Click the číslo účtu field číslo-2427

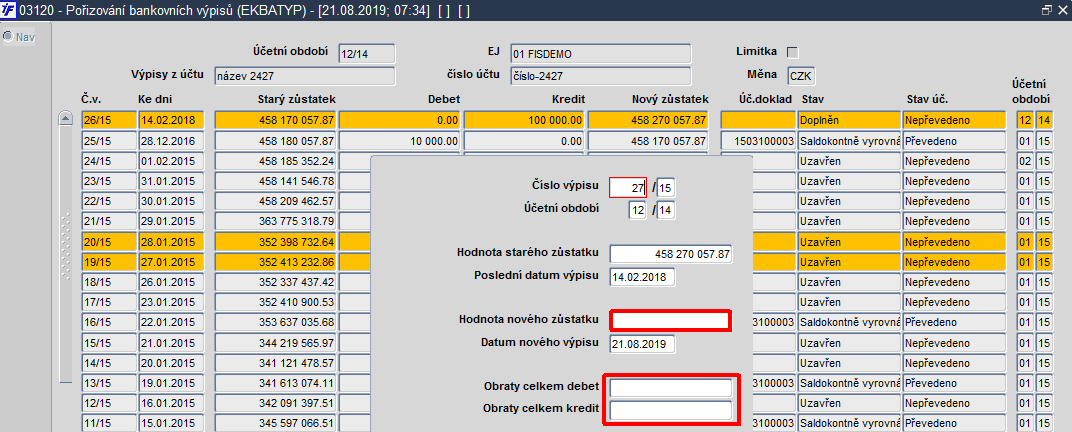[x=600, y=77]
